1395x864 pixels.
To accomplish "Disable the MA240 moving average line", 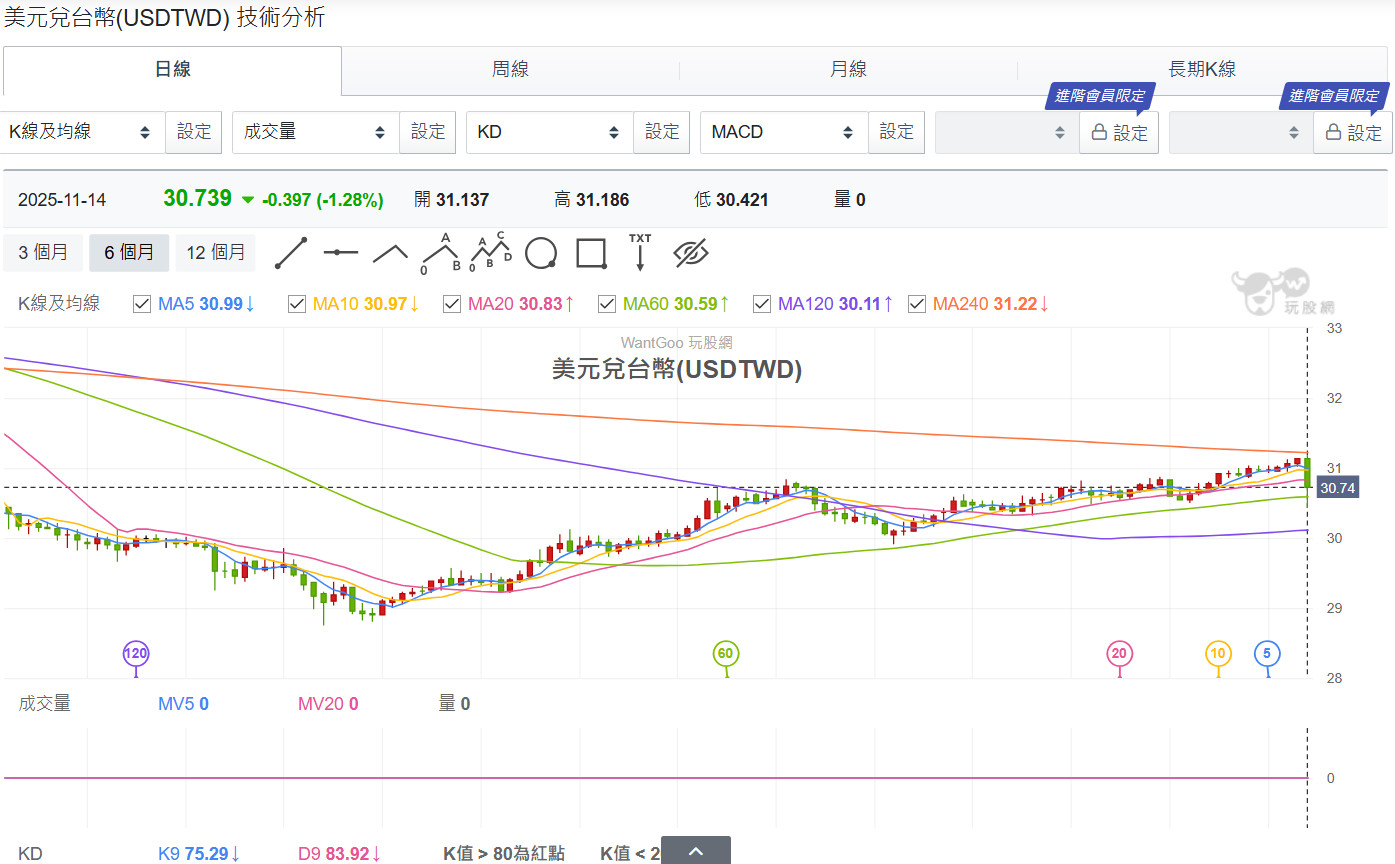I will click(x=917, y=304).
